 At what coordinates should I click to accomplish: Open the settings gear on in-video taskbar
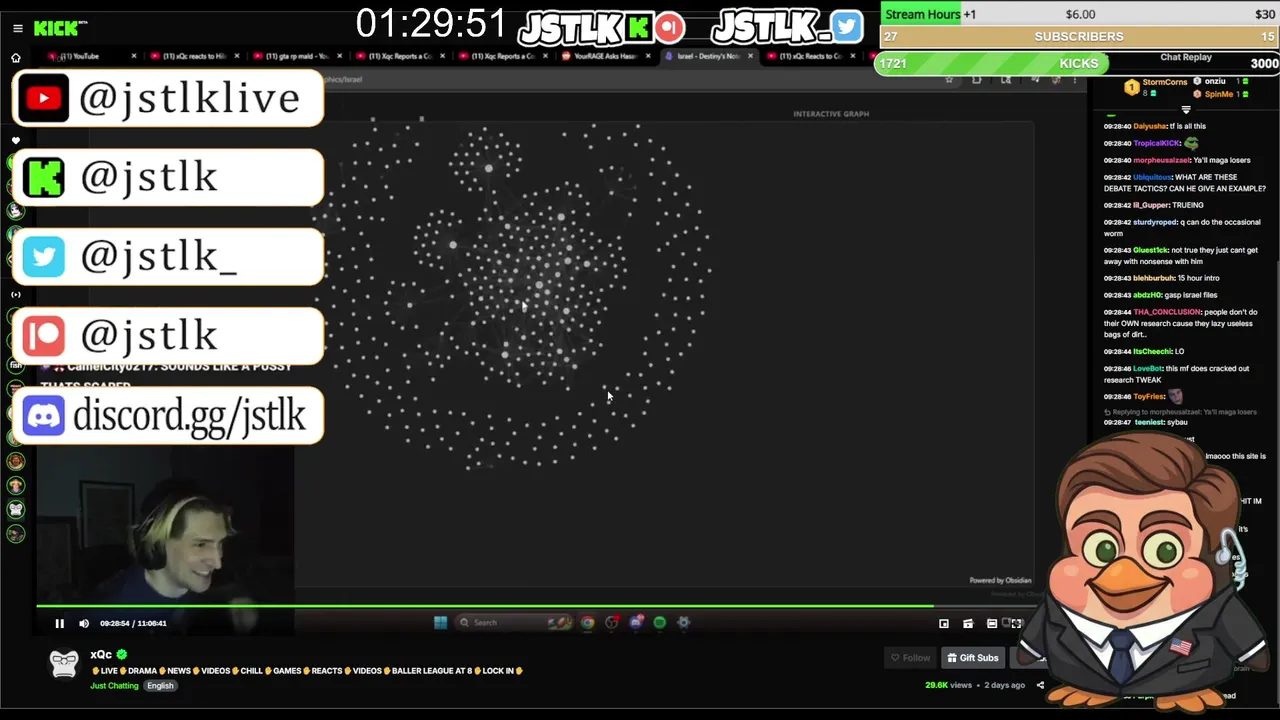click(x=683, y=622)
